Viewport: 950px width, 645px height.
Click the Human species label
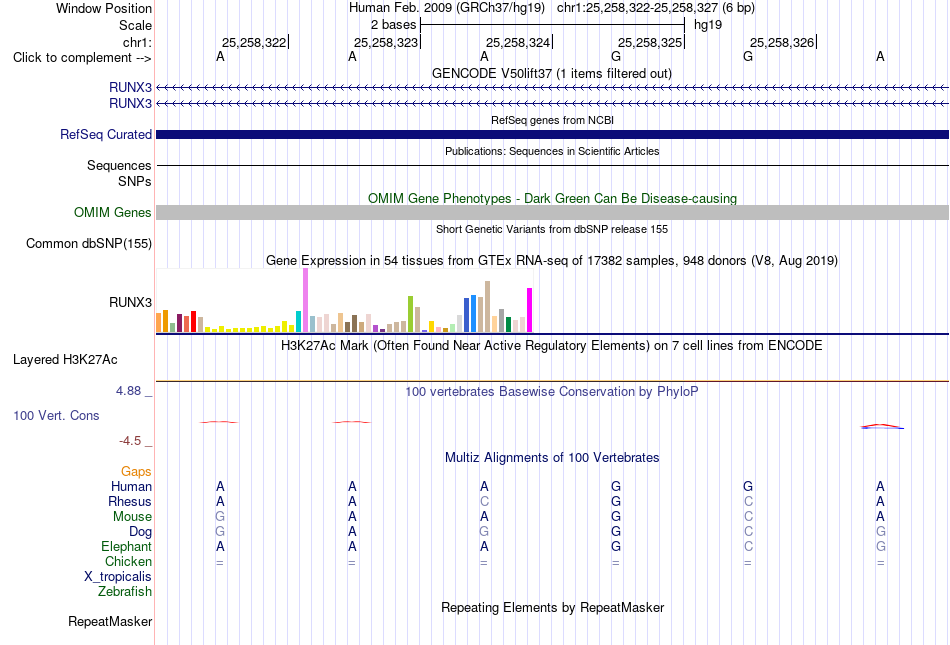[x=131, y=486]
